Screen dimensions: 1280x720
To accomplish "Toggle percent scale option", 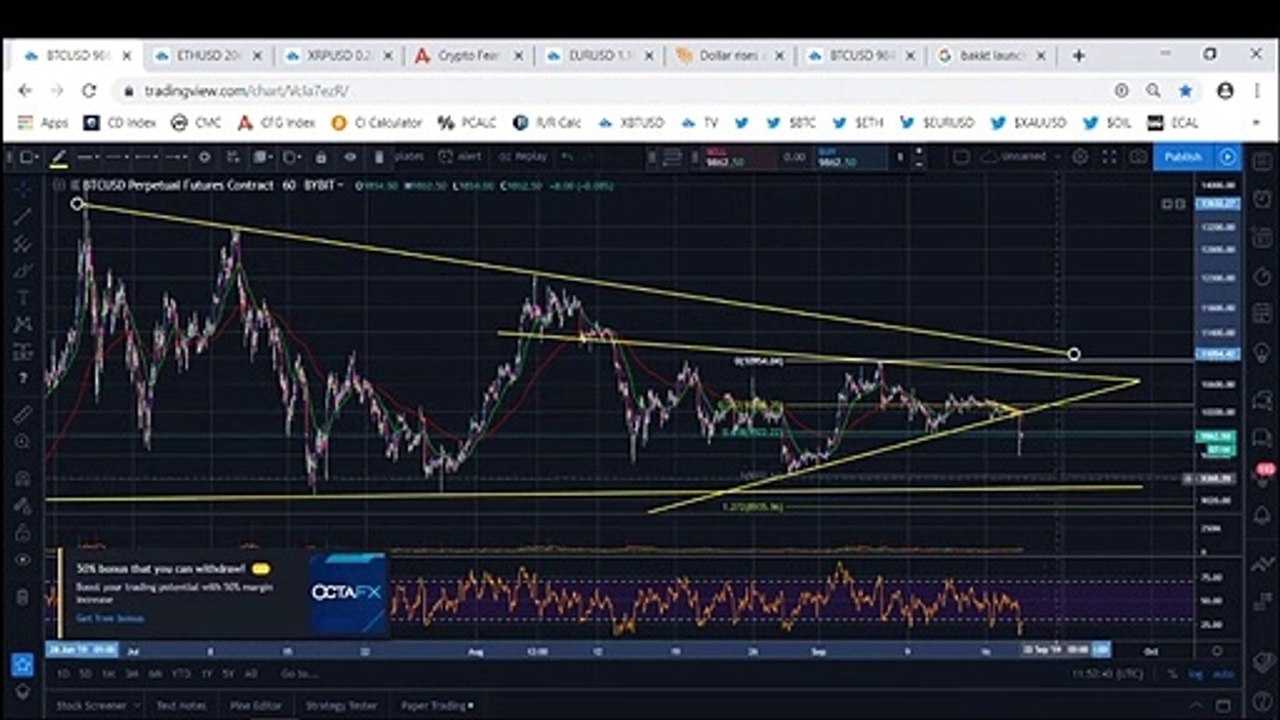I will click(x=1172, y=674).
